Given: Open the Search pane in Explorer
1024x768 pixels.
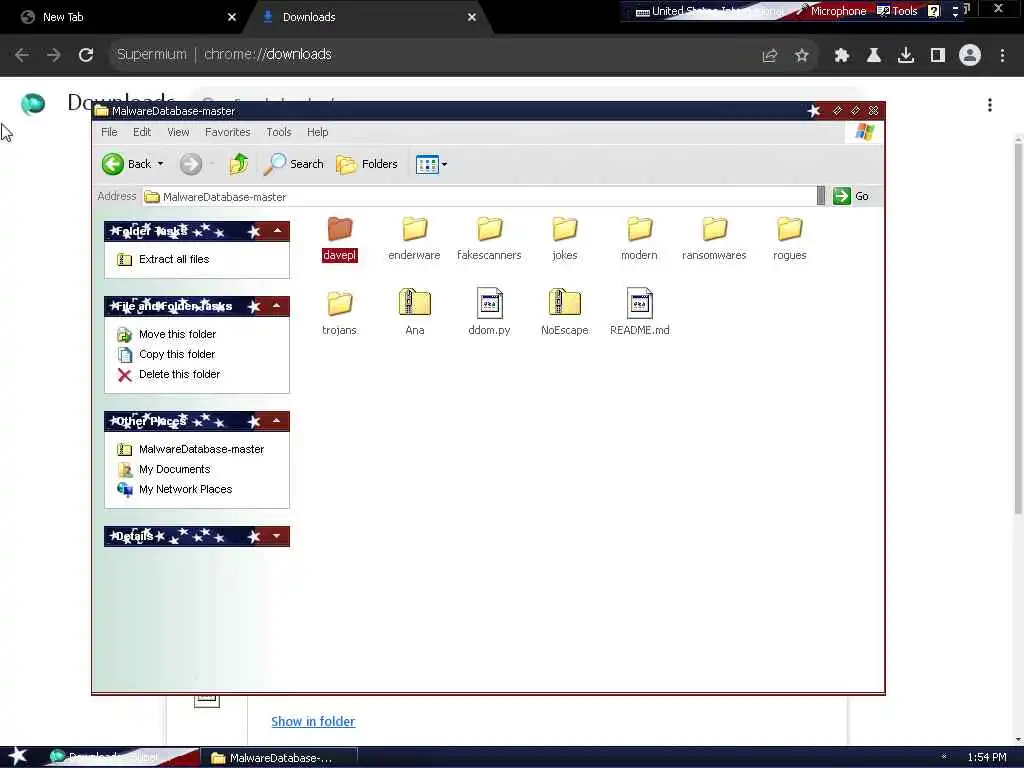Looking at the screenshot, I should tap(294, 164).
